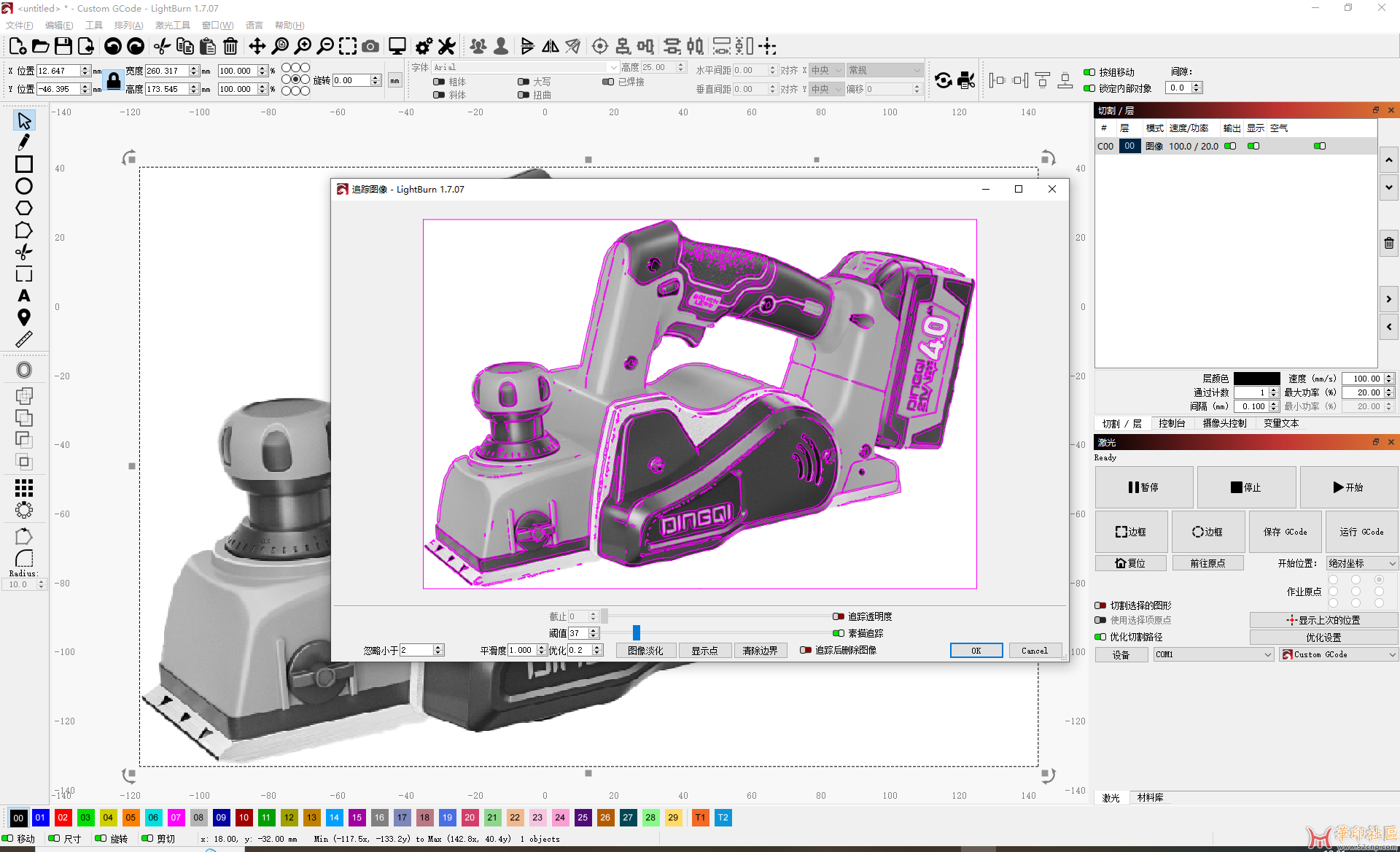This screenshot has width=1400, height=852.
Task: Click the 忽略小于 input field
Action: click(x=416, y=650)
